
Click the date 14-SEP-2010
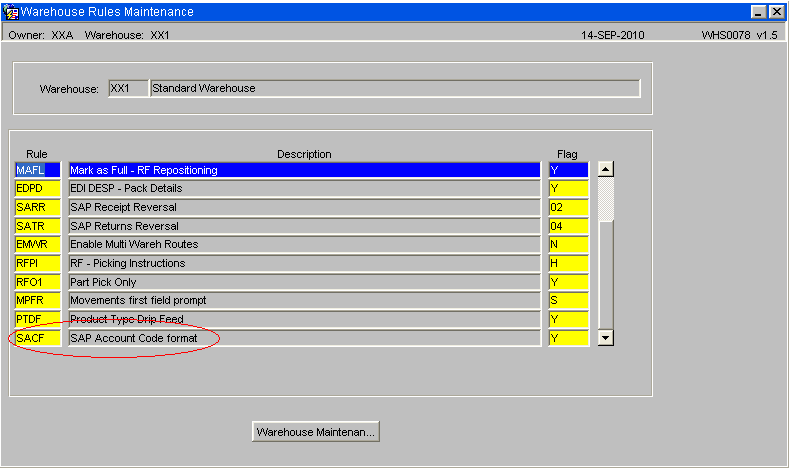point(612,35)
